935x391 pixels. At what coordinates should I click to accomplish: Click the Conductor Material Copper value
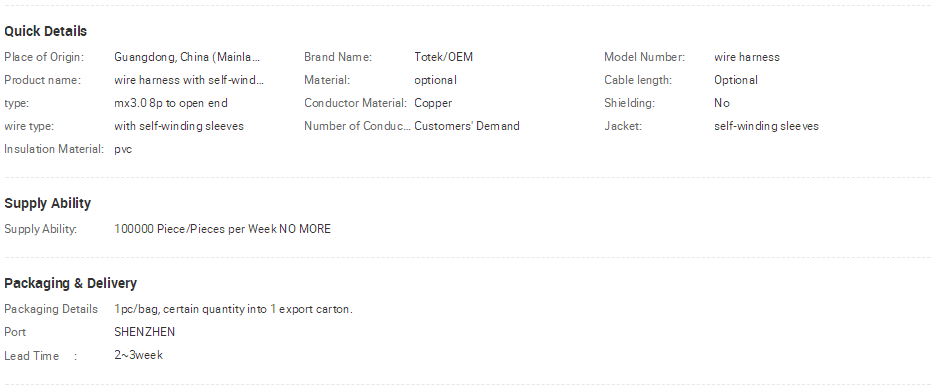(433, 103)
